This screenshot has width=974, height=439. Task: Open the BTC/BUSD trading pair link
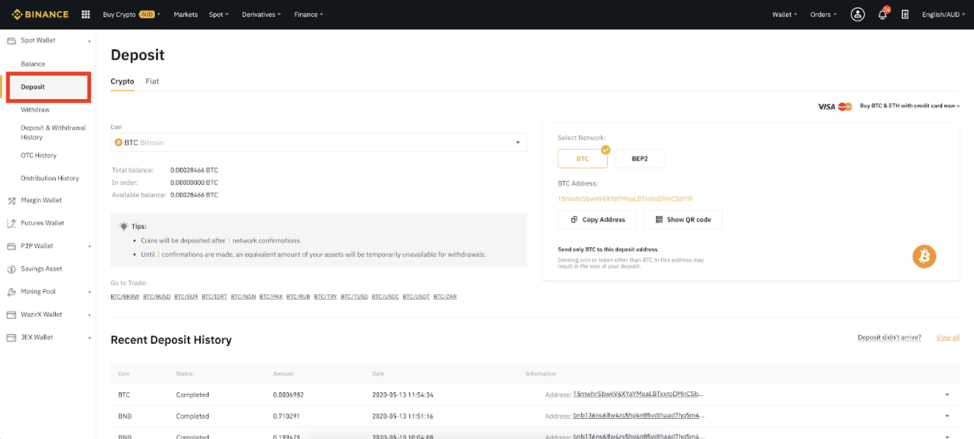[x=157, y=297]
